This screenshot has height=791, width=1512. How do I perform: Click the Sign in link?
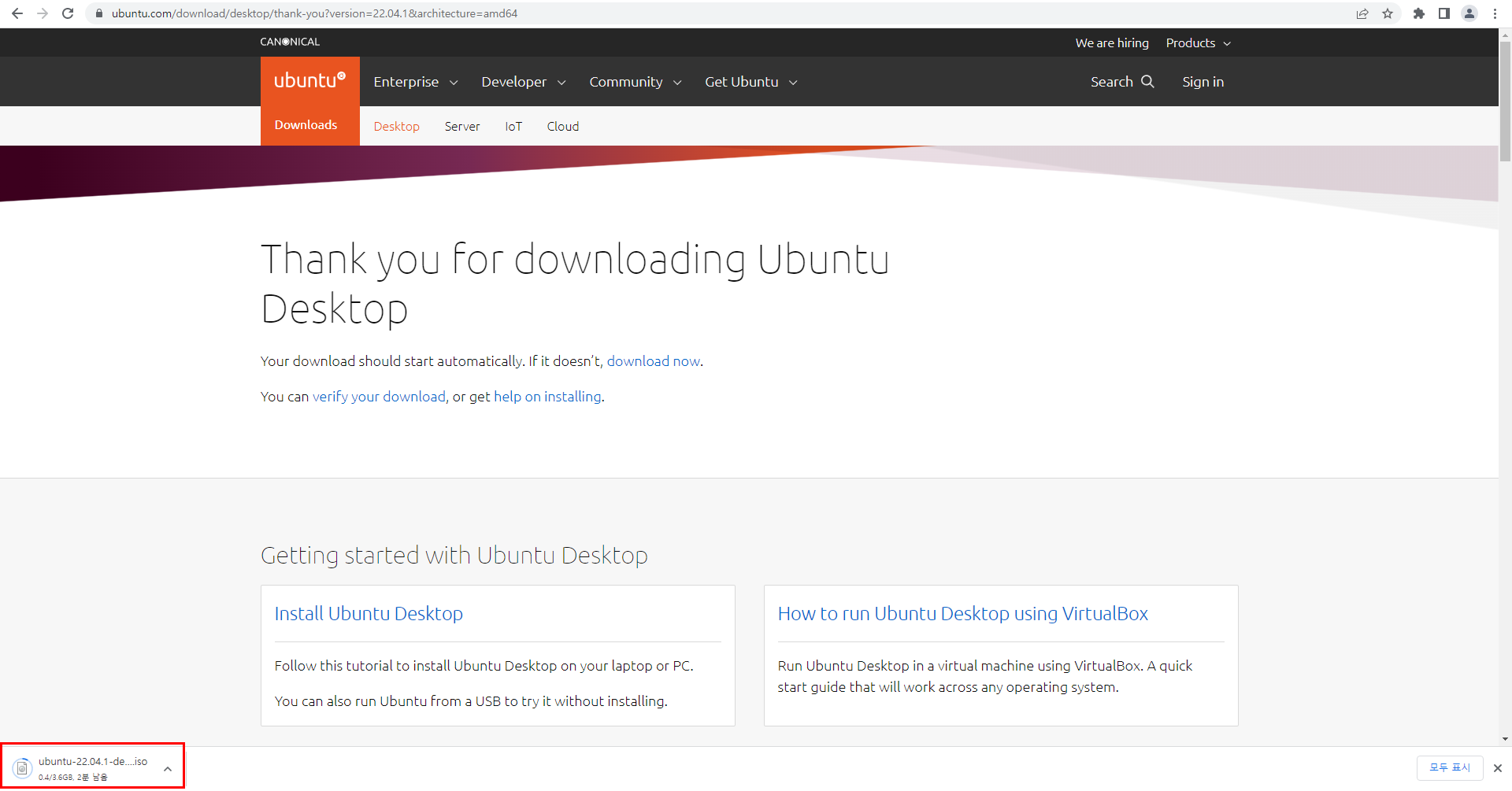1203,82
